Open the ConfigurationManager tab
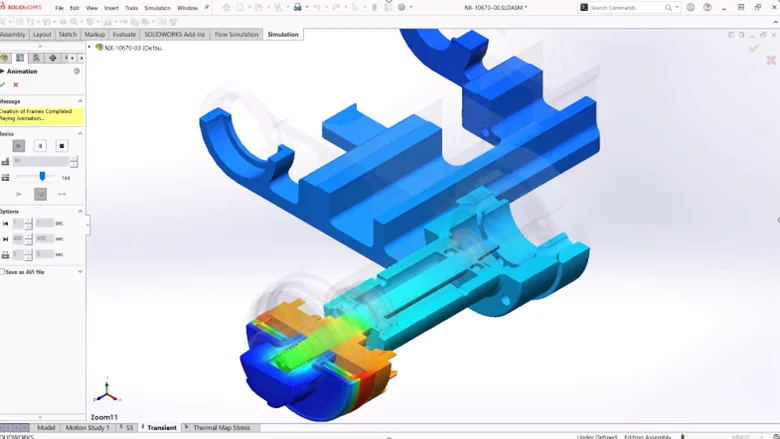Screen dimensions: 780x439 (x=36, y=58)
